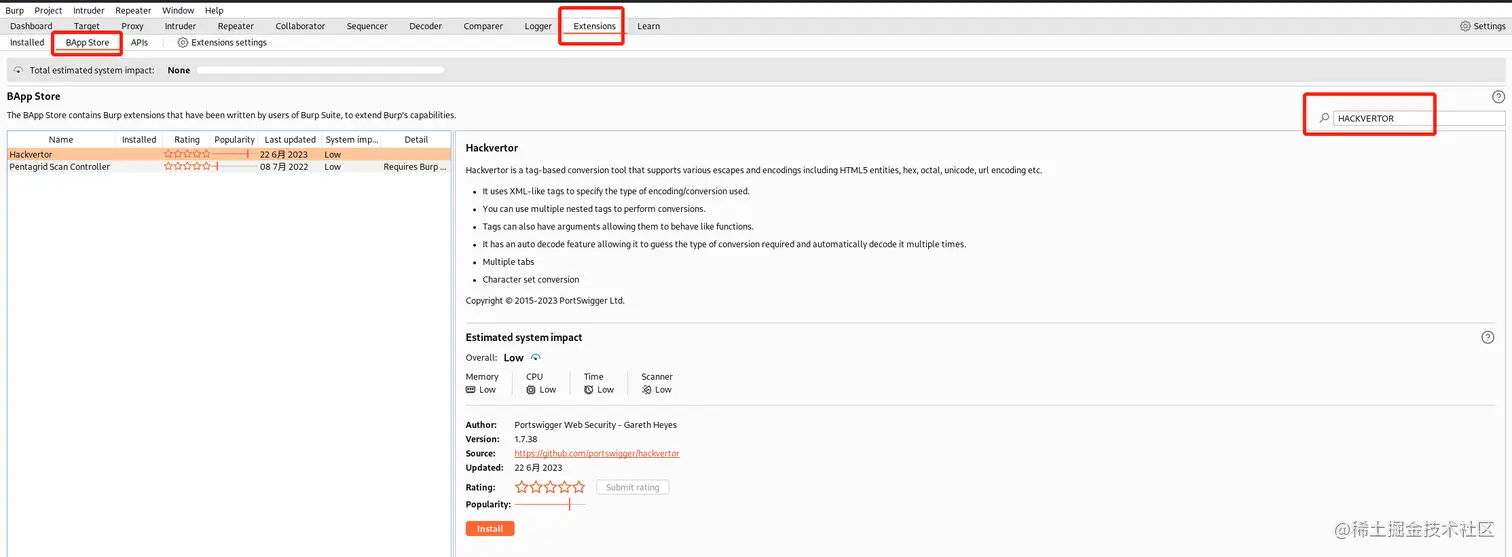
Task: Click the Time impact clock icon
Action: click(x=589, y=390)
